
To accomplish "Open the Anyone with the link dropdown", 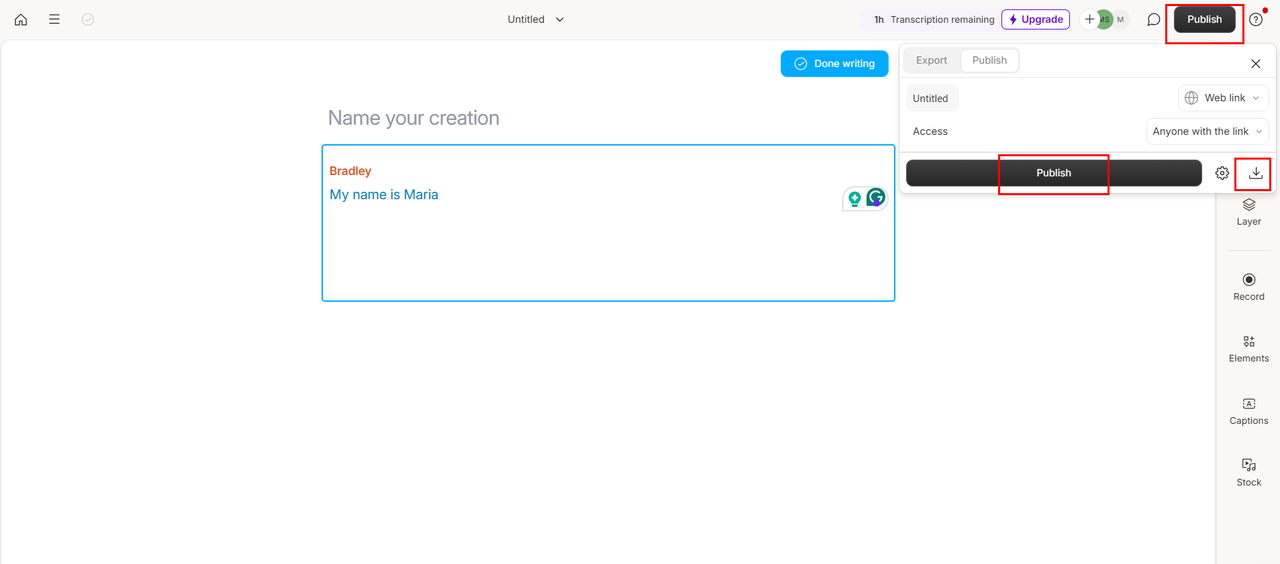I will (x=1208, y=131).
